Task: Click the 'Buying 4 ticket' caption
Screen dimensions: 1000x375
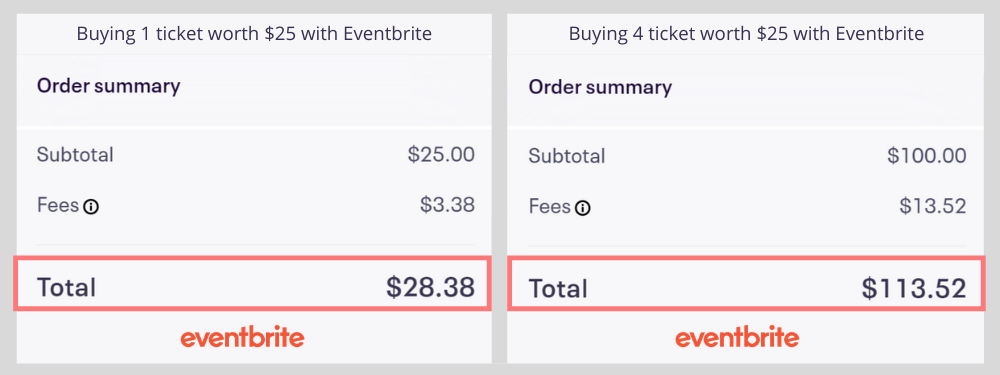Action: coord(746,33)
